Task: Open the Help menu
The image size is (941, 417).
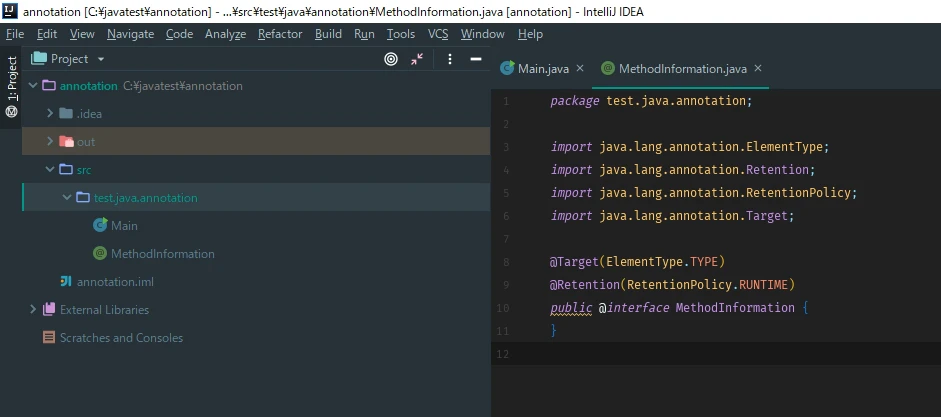Action: (530, 34)
